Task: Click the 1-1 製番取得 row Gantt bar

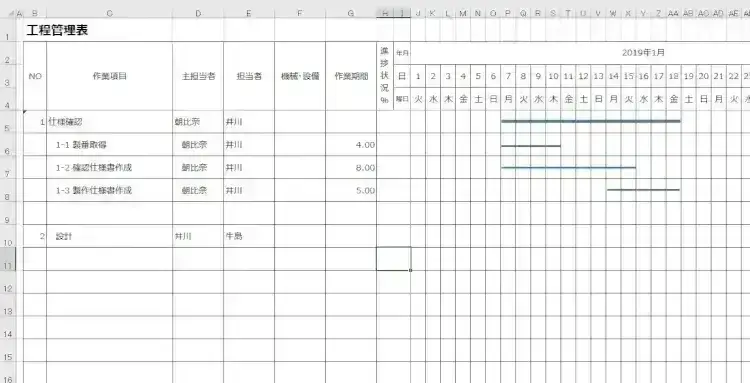Action: pos(531,146)
